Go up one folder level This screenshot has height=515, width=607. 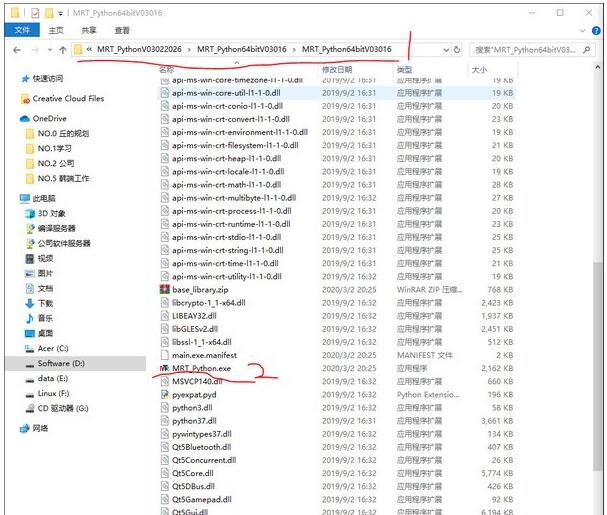[63, 50]
